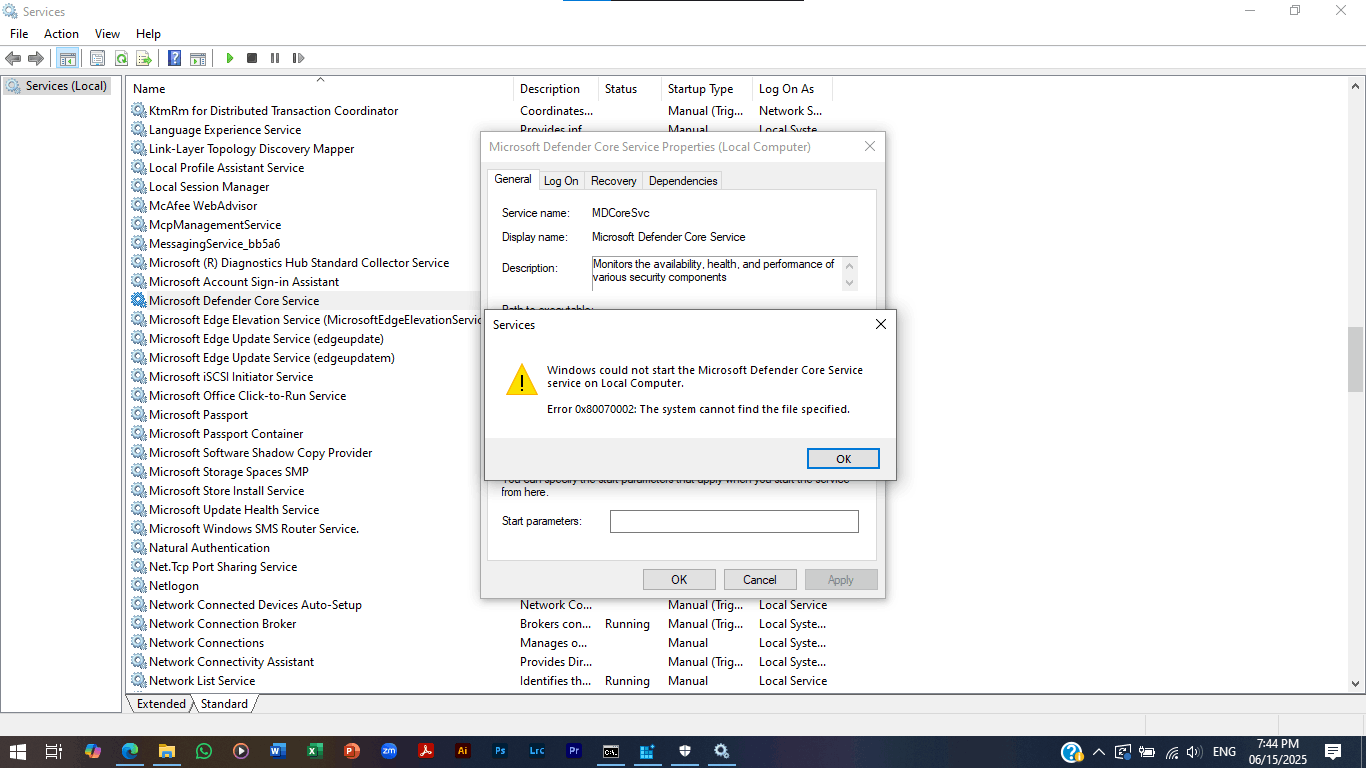The image size is (1366, 768).
Task: Switch to the Log On tab
Action: pyautogui.click(x=561, y=181)
